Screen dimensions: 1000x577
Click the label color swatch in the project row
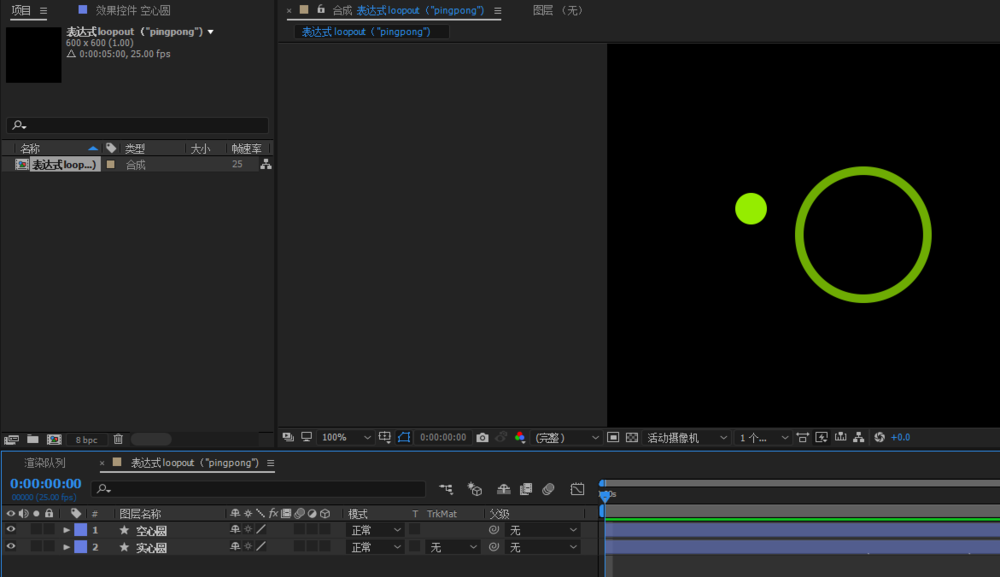111,164
